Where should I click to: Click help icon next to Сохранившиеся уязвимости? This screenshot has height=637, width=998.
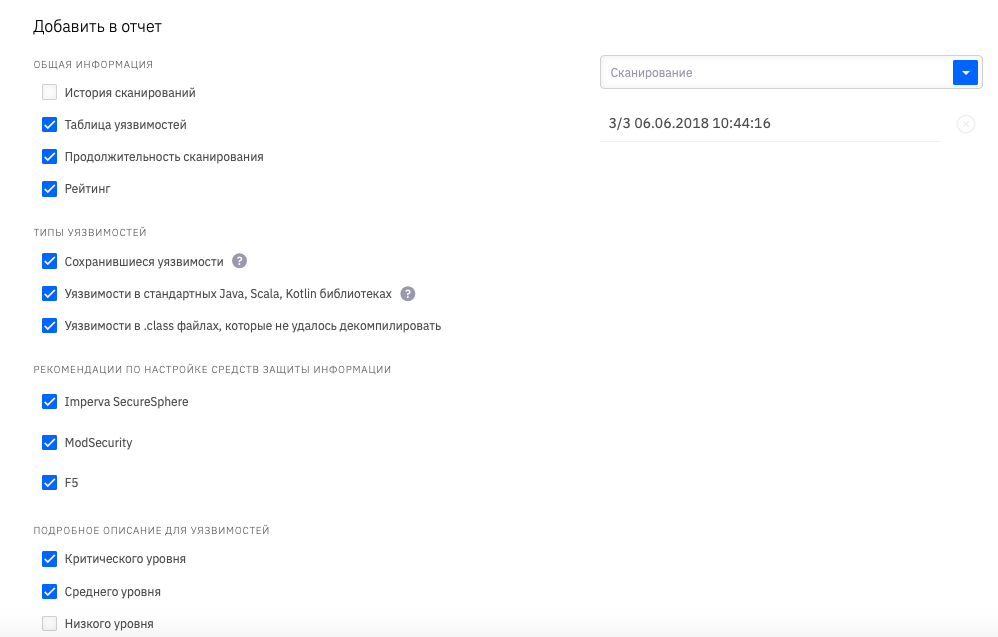click(x=239, y=261)
